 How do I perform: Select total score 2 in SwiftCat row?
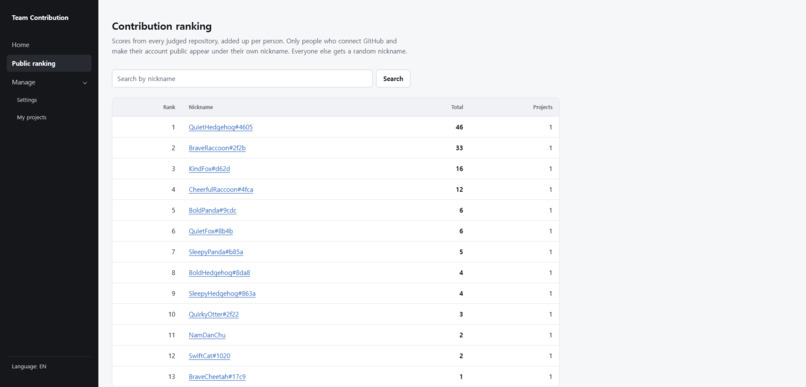(461, 356)
